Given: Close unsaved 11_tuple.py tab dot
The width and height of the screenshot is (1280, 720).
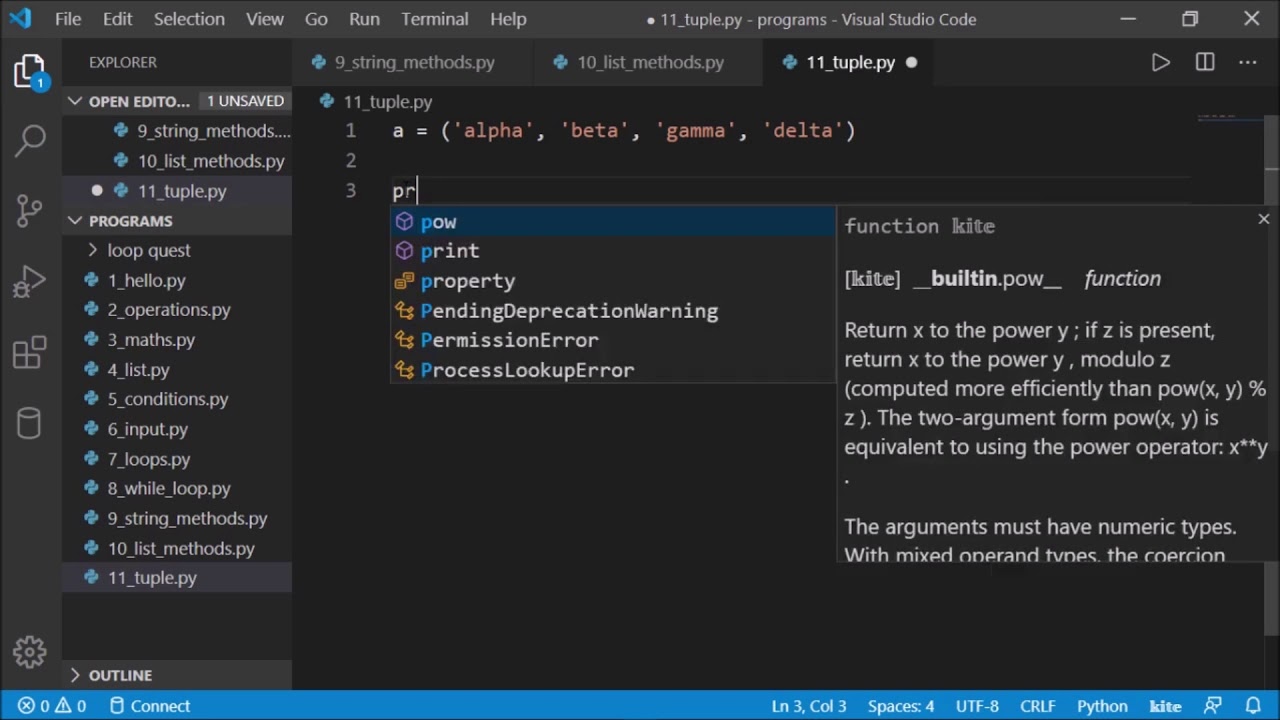Looking at the screenshot, I should tap(911, 62).
